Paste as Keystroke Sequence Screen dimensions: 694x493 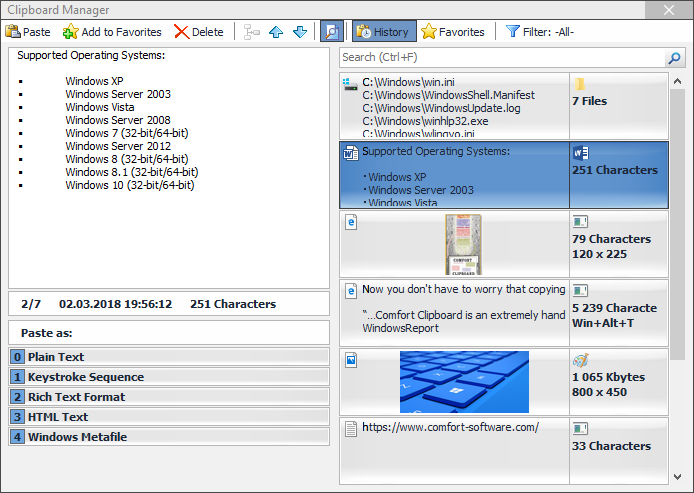pos(169,377)
